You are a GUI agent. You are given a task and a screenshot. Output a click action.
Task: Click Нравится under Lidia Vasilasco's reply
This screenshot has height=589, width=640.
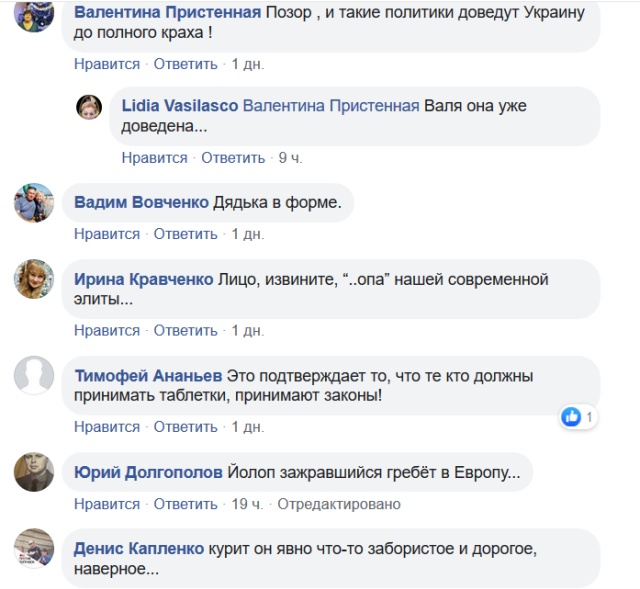155,158
